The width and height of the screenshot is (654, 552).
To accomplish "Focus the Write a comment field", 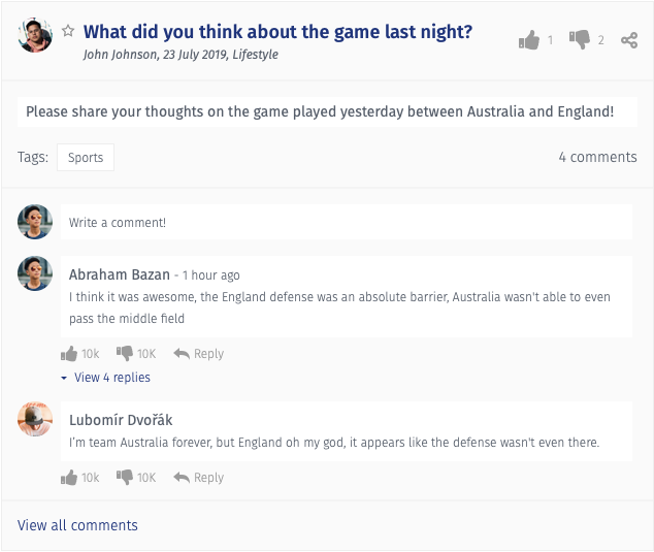I will 346,222.
